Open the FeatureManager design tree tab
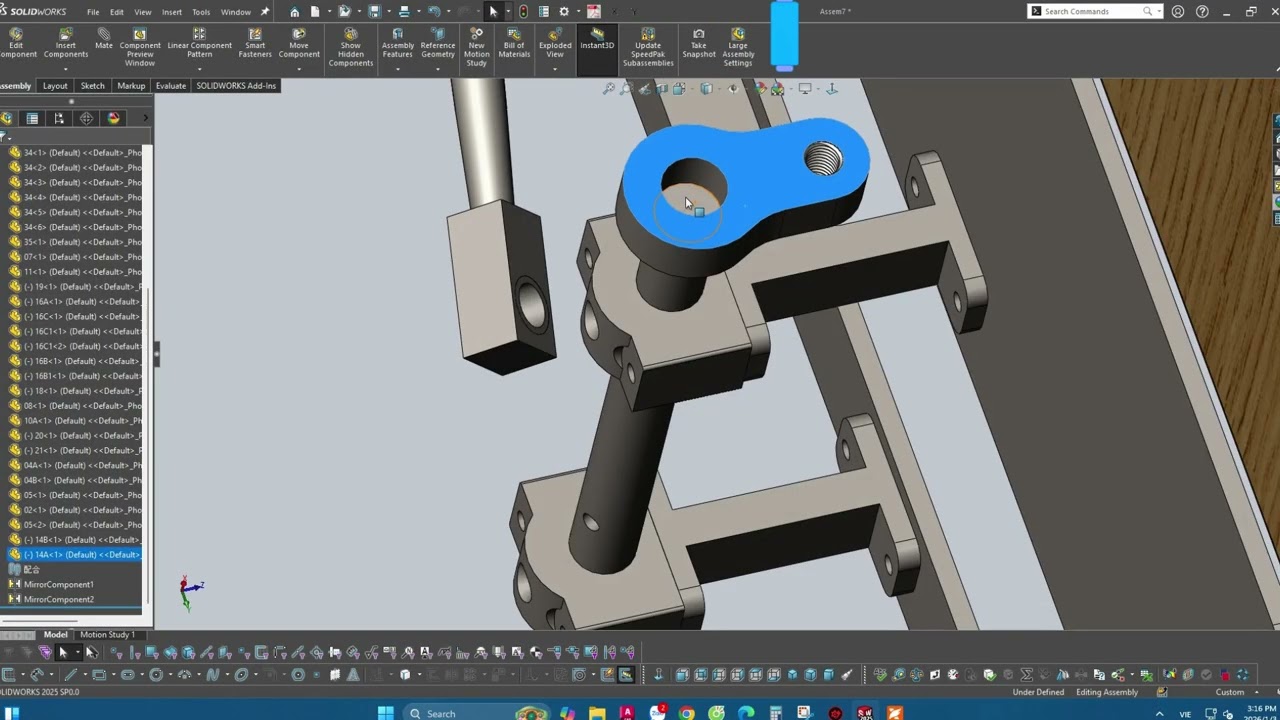The width and height of the screenshot is (1280, 720). [7, 119]
